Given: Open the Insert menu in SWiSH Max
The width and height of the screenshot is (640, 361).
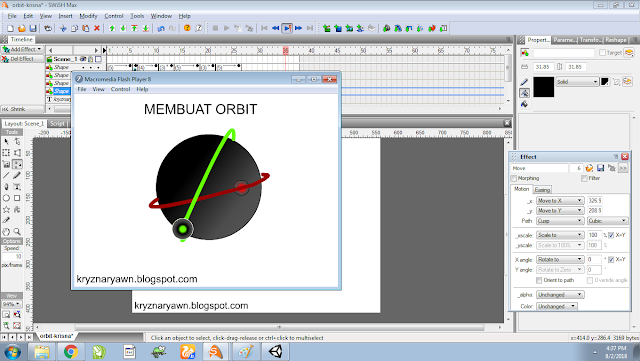Looking at the screenshot, I should [65, 16].
